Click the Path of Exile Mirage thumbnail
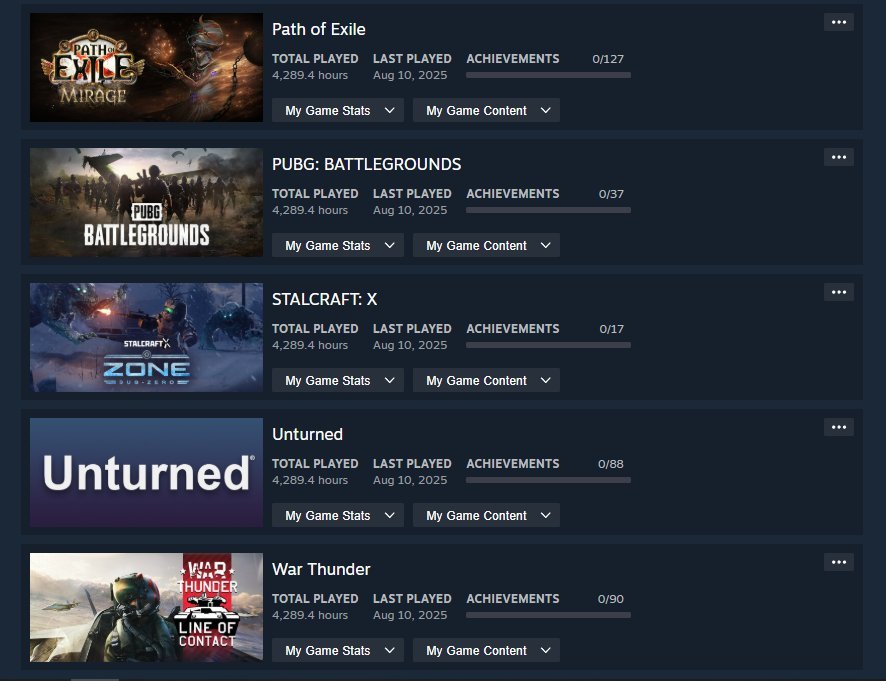 point(146,67)
